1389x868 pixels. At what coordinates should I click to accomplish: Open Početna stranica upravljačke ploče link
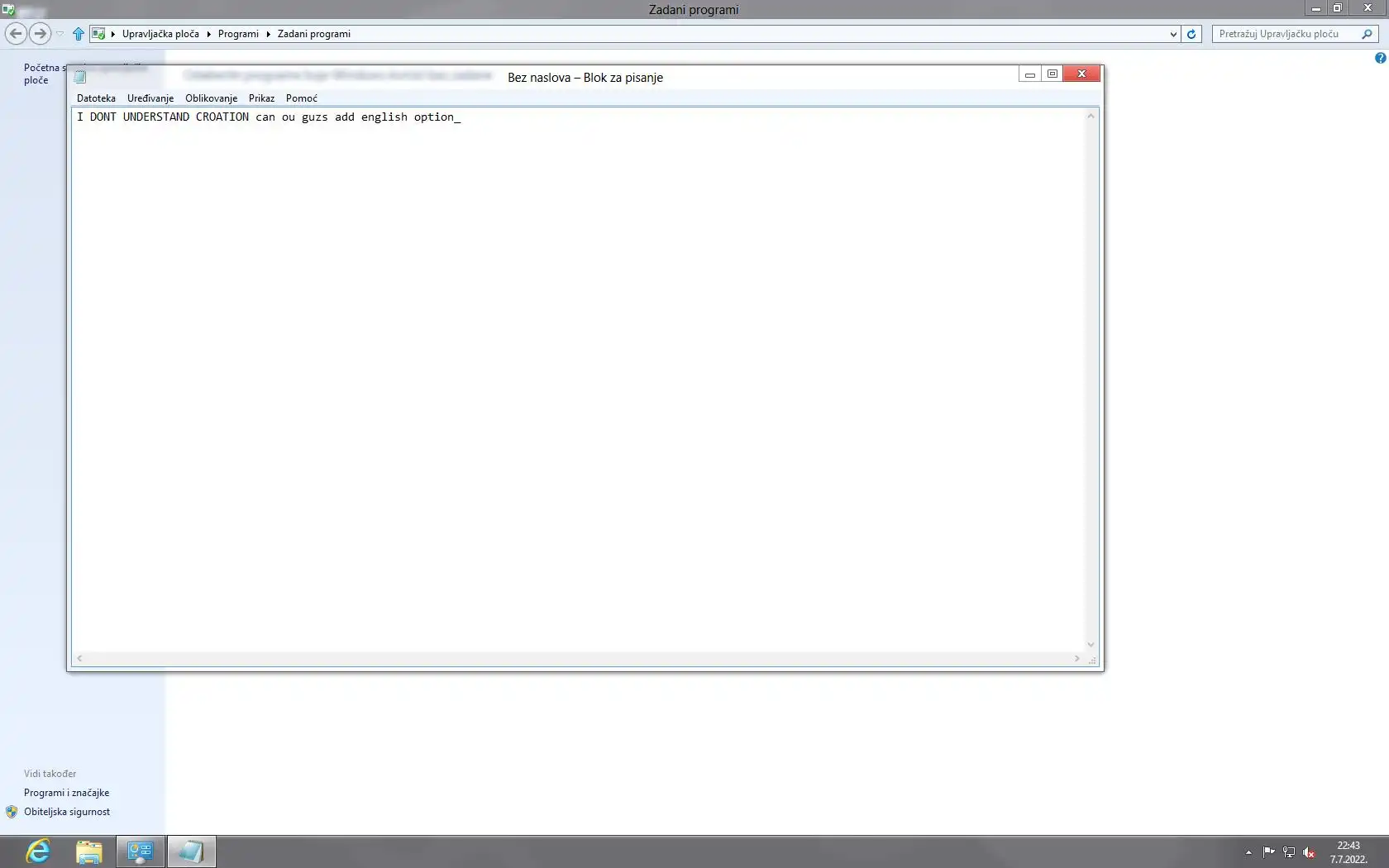(x=43, y=74)
